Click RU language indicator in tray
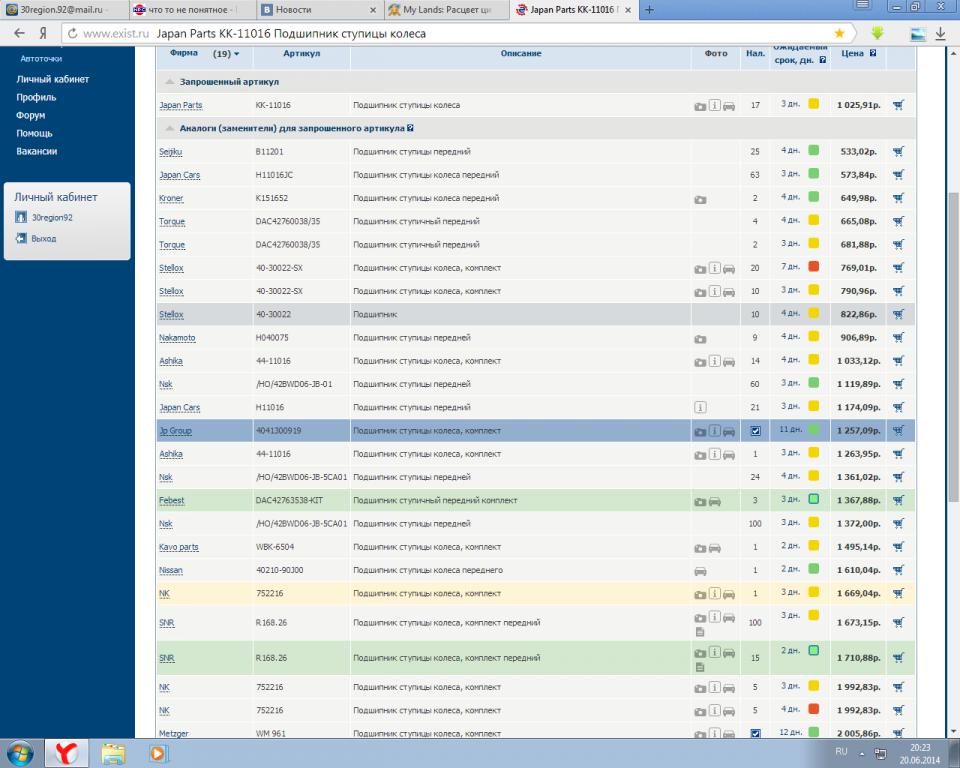Screen dimensions: 960x768 point(841,752)
